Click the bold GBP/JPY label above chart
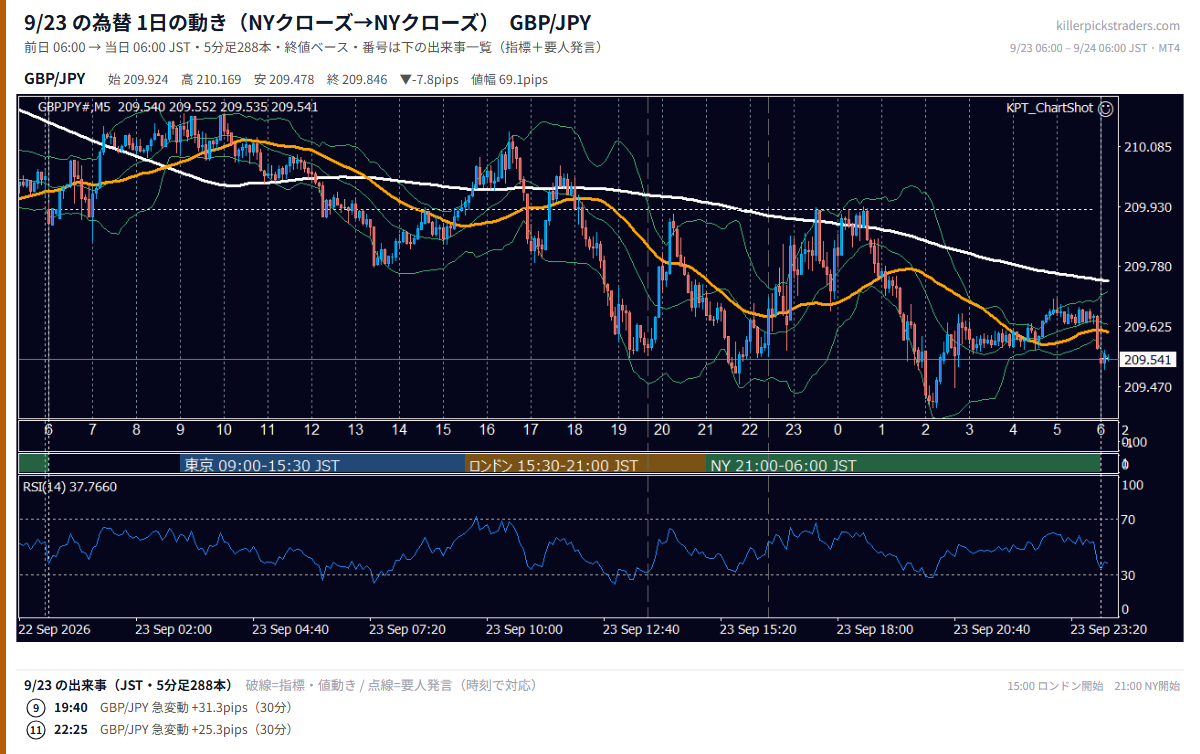This screenshot has height=754, width=1200. 54,79
